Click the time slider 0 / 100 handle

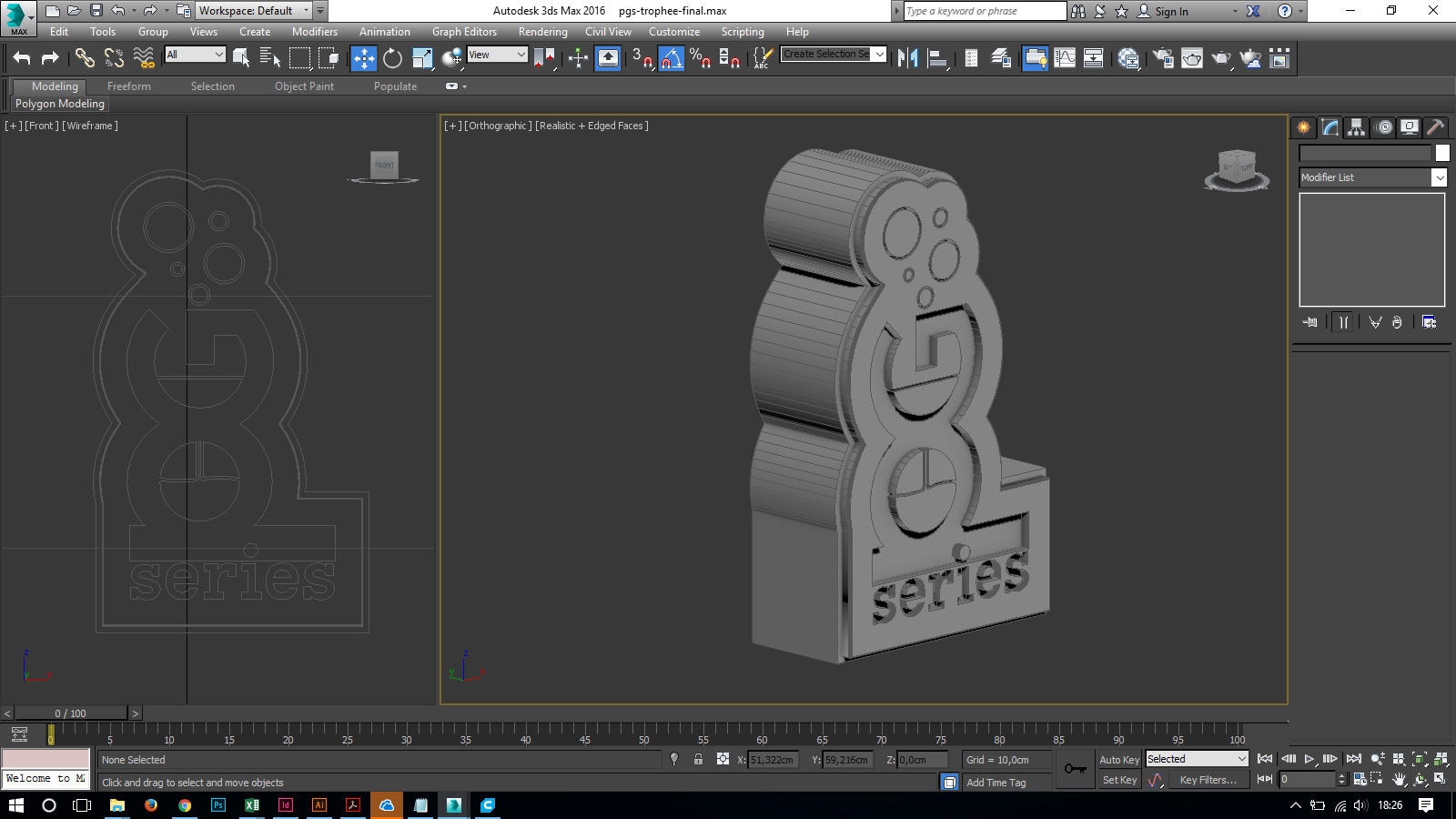pos(70,713)
